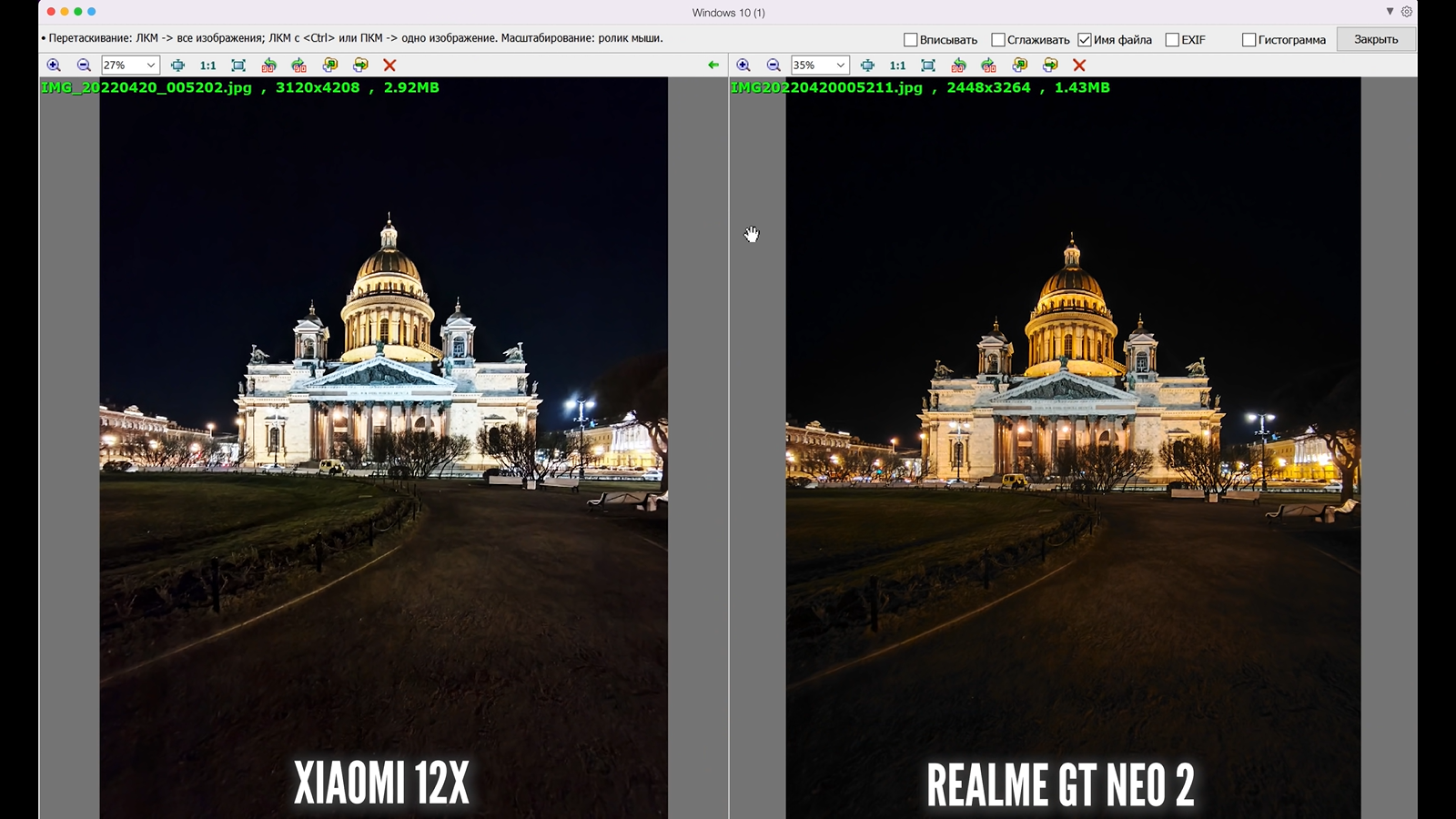Screen dimensions: 1456x819
Task: Click the Windows 10 (1) window title
Action: tap(728, 13)
